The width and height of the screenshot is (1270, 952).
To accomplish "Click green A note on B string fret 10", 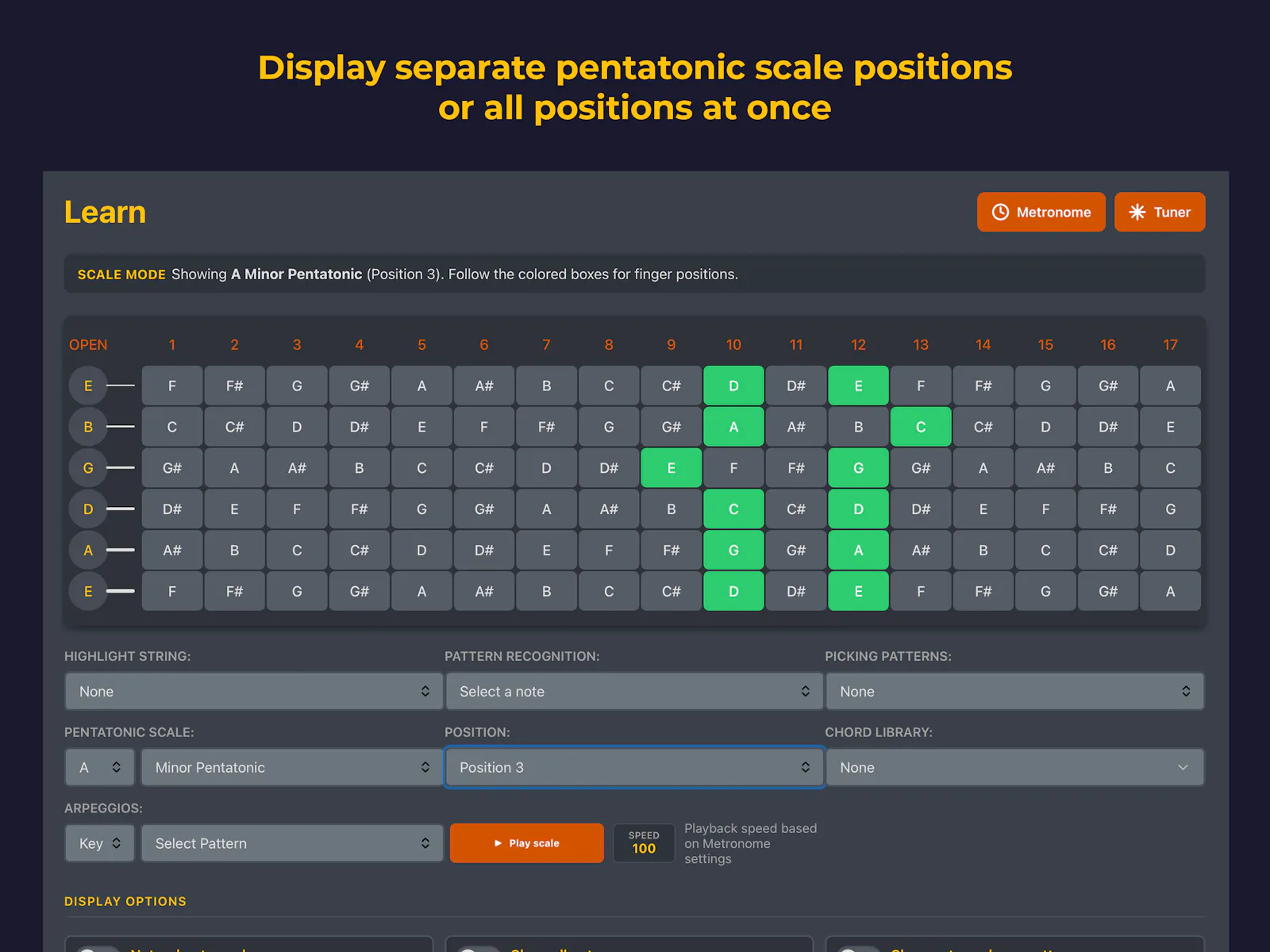I will click(x=733, y=427).
